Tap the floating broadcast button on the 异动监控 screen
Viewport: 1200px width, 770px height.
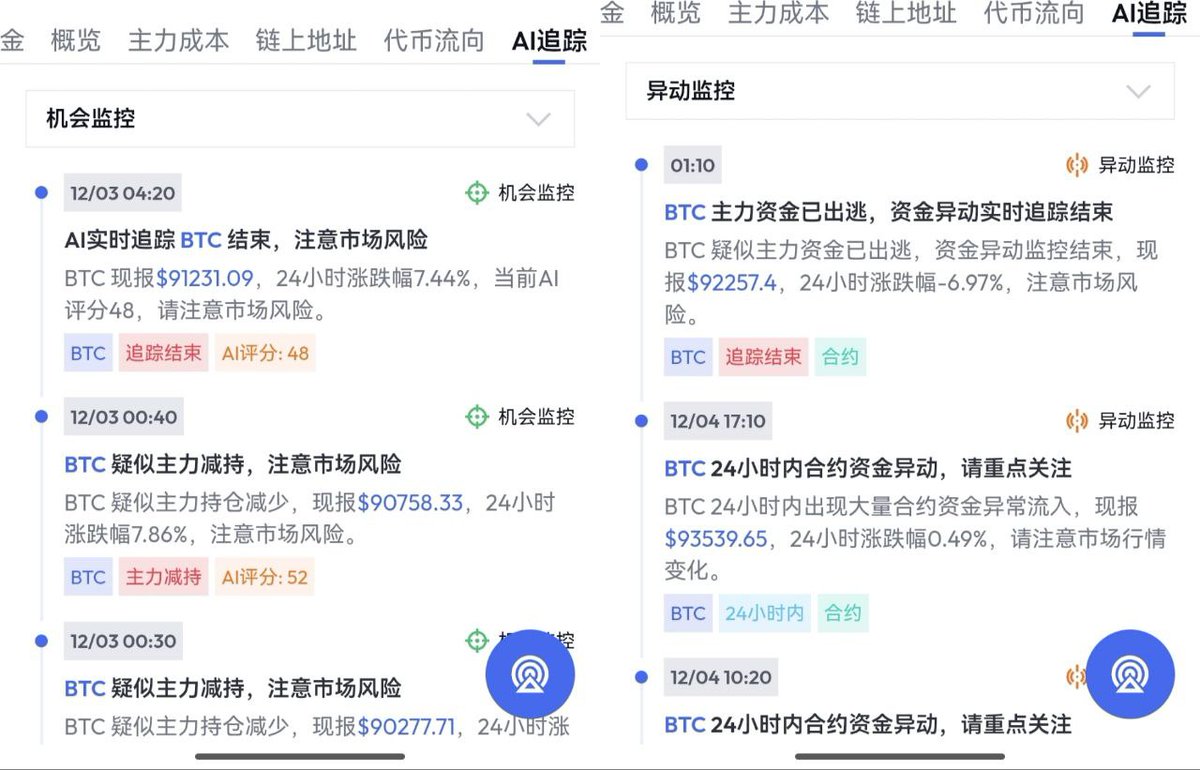[x=1130, y=674]
